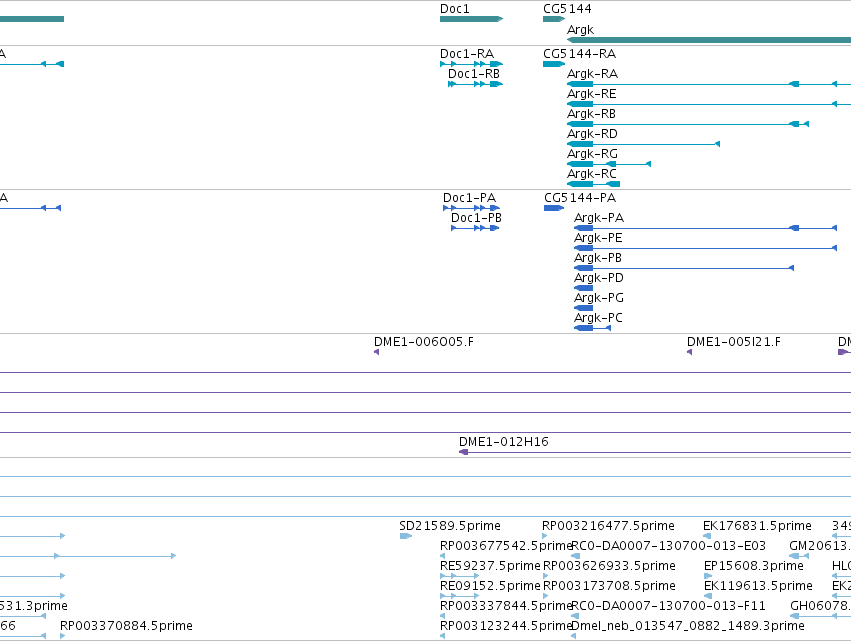The image size is (851, 641).
Task: Select the RE59237.5prime EST feature
Action: (459, 576)
